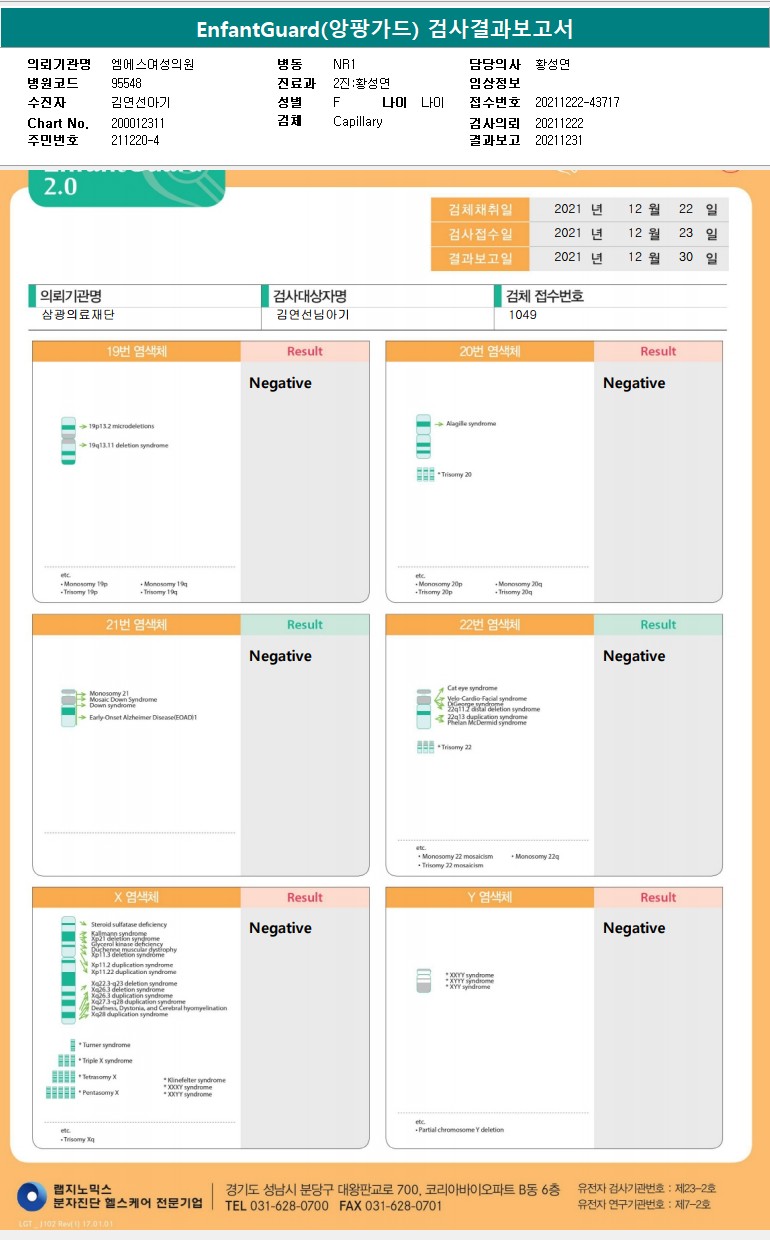The height and width of the screenshot is (1240, 770).
Task: Click the X chromosome ideogram icon
Action: click(68, 970)
